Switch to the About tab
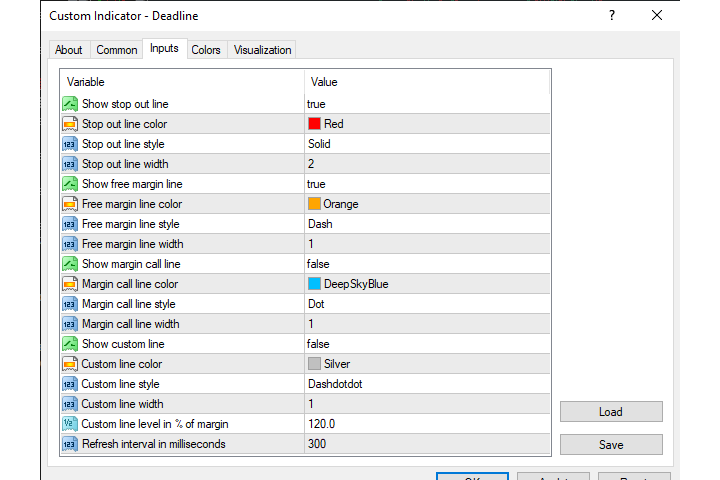 click(69, 50)
